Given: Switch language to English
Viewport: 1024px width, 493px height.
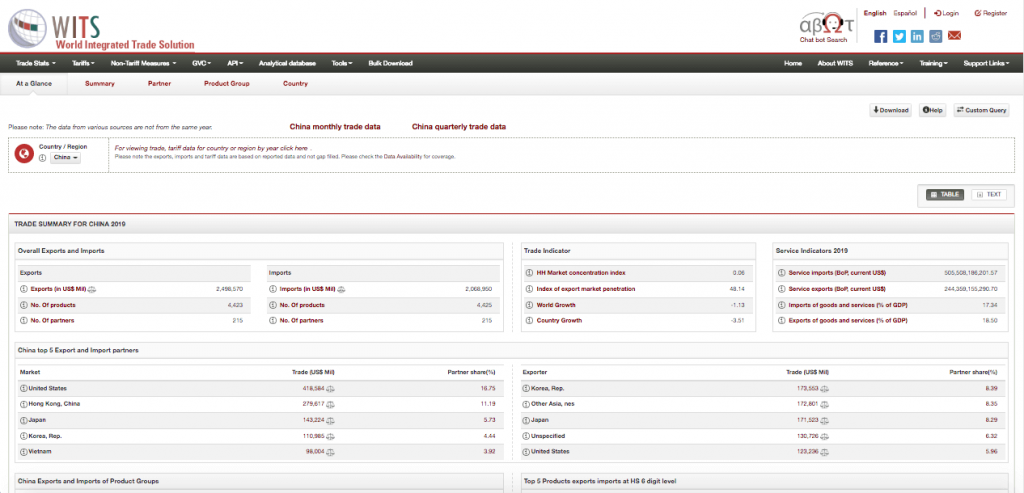Looking at the screenshot, I should coord(874,13).
